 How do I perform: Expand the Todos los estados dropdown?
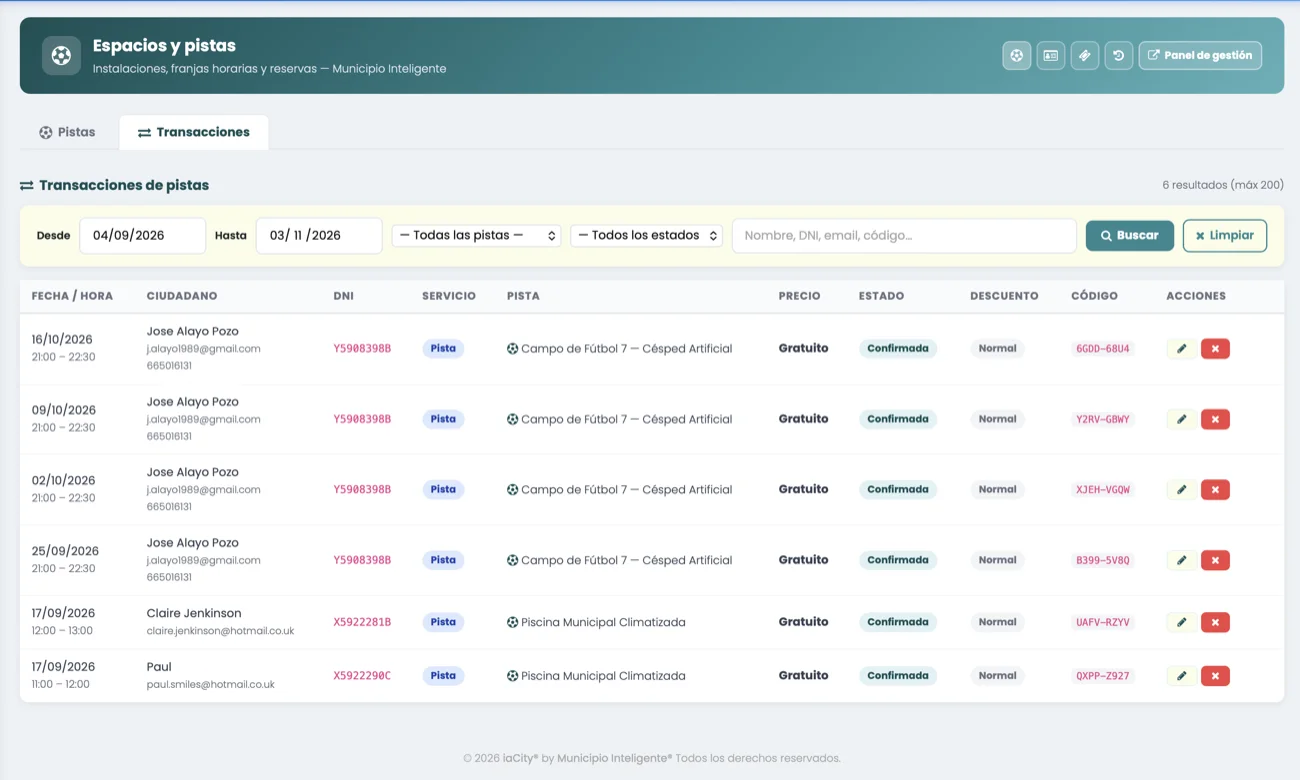pos(646,236)
